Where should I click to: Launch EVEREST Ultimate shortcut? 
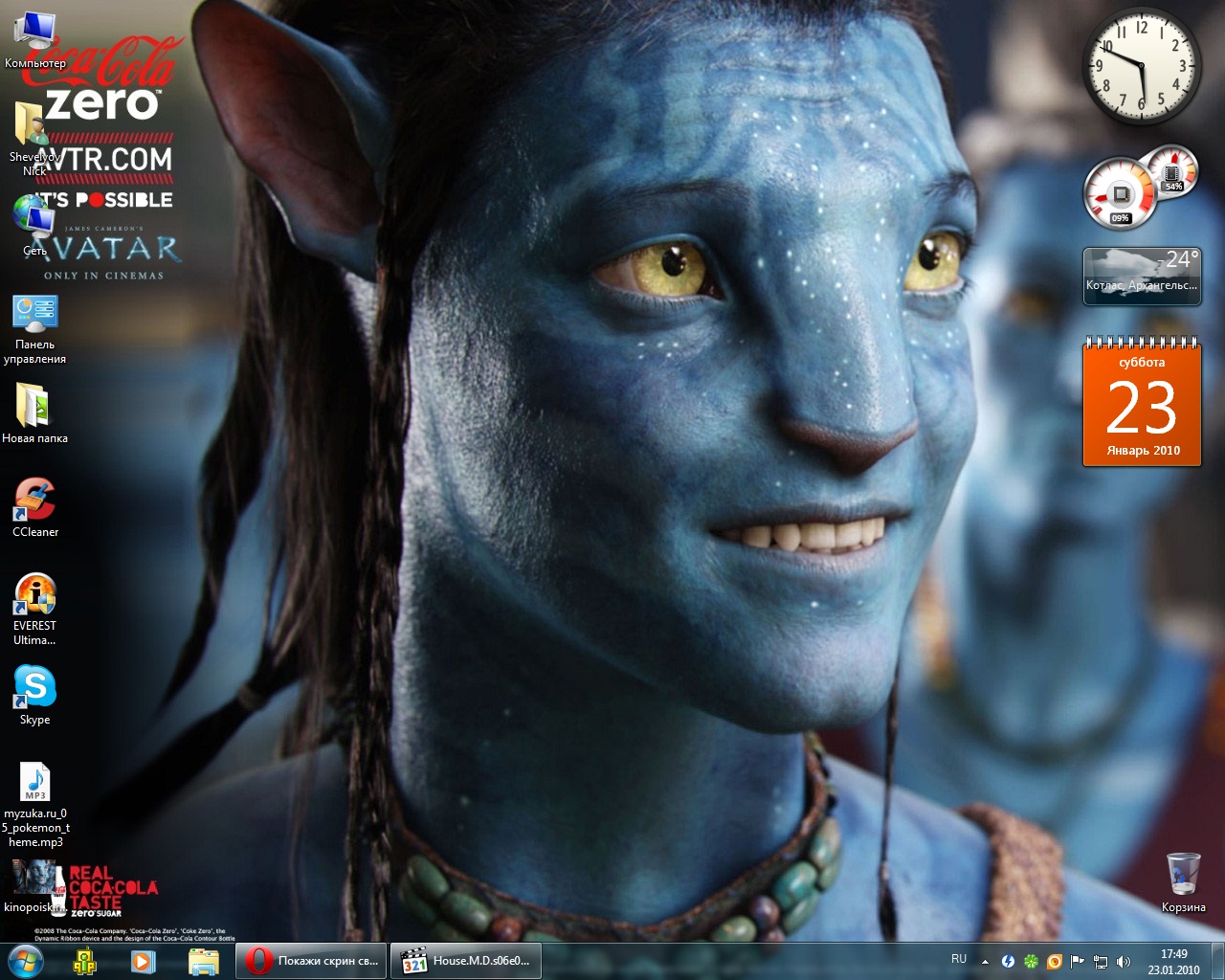click(34, 609)
